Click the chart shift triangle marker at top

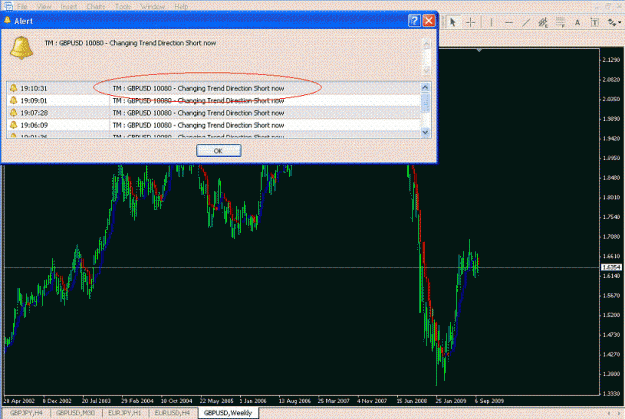pyautogui.click(x=479, y=50)
